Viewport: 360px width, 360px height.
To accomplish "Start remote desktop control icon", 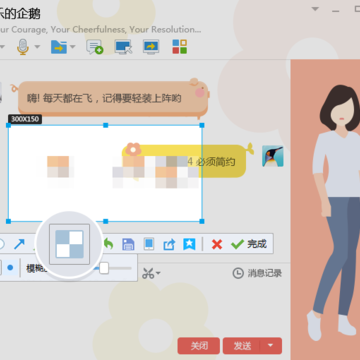I will (123, 47).
